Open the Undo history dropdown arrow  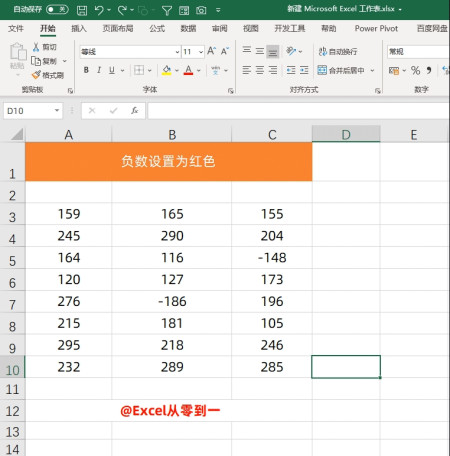(109, 10)
